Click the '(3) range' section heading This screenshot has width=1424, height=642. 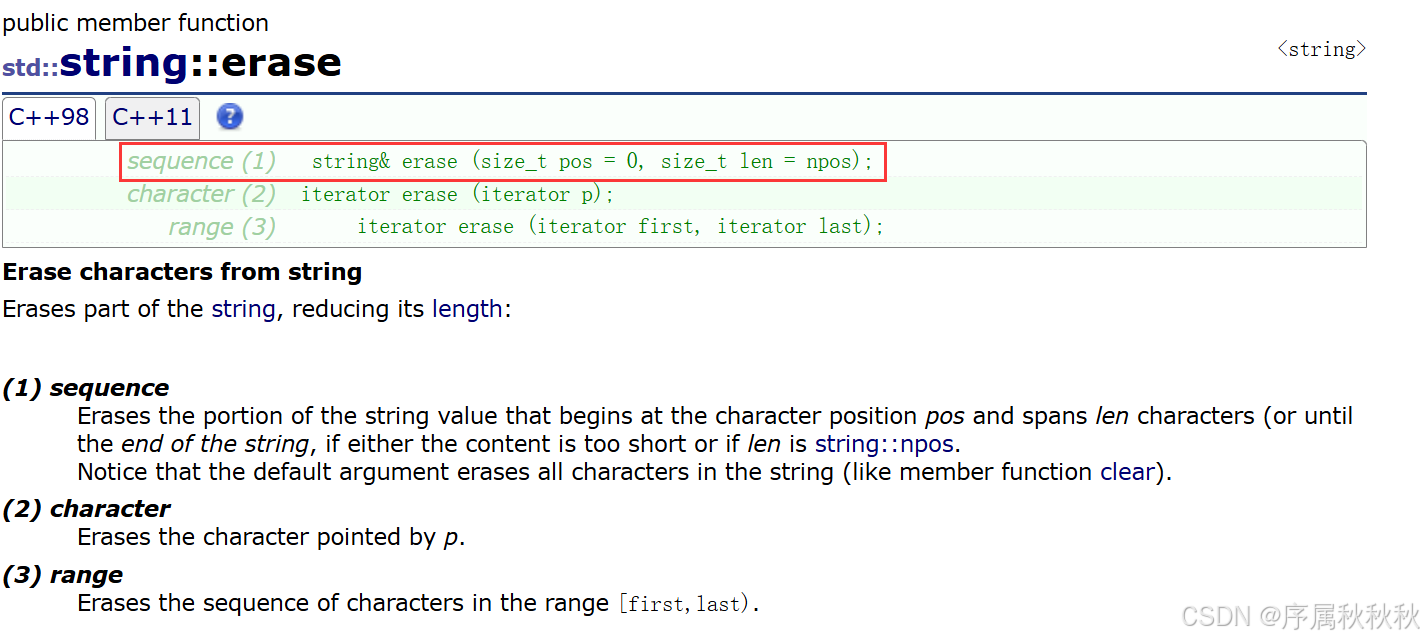63,575
